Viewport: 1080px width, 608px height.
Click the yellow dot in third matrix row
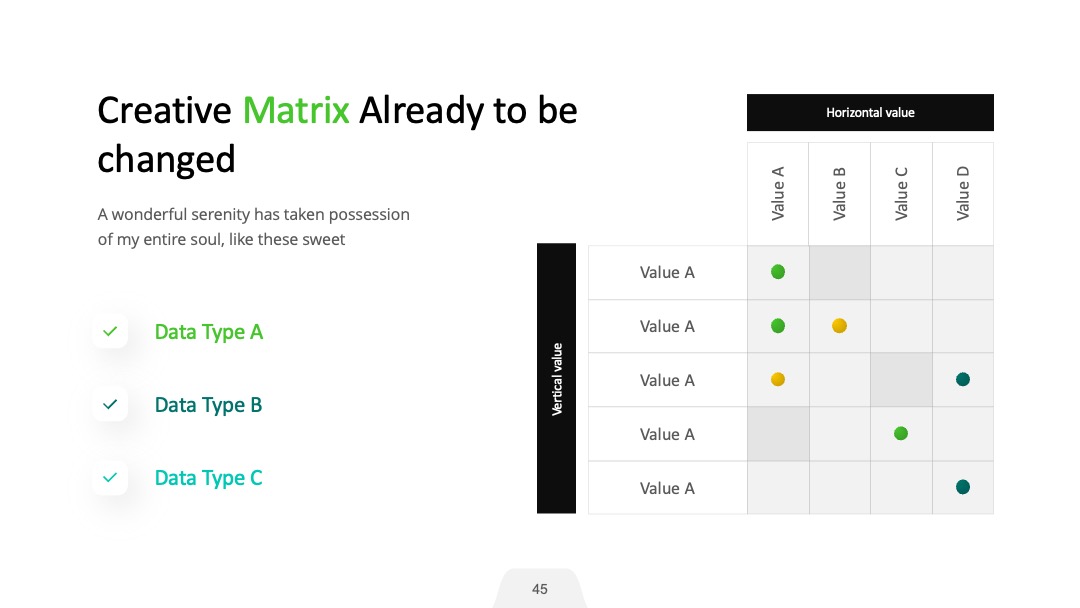coord(778,379)
